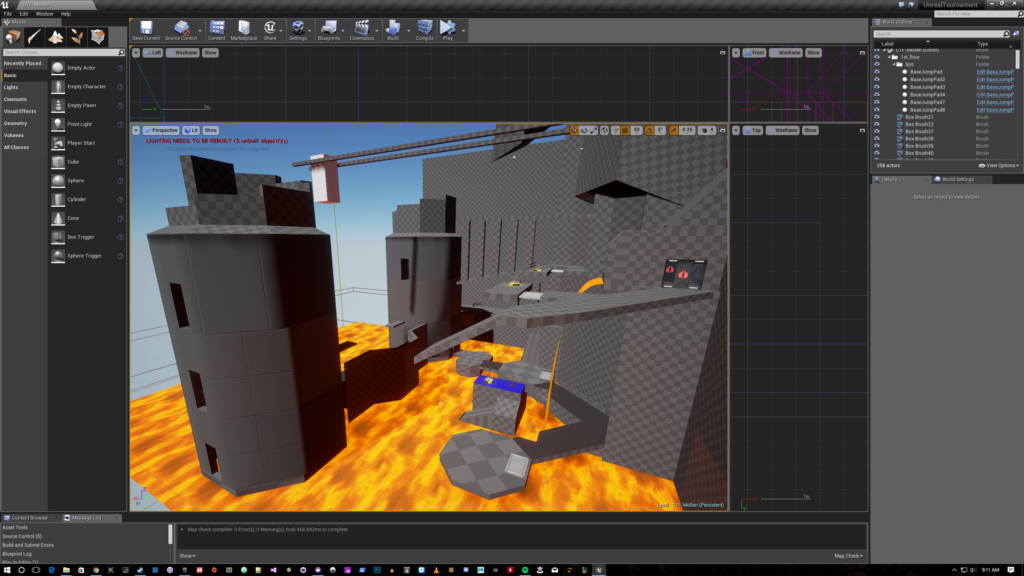Toggle visibility of 1st_floor folder
Viewport: 1024px width, 576px height.
pyautogui.click(x=877, y=57)
